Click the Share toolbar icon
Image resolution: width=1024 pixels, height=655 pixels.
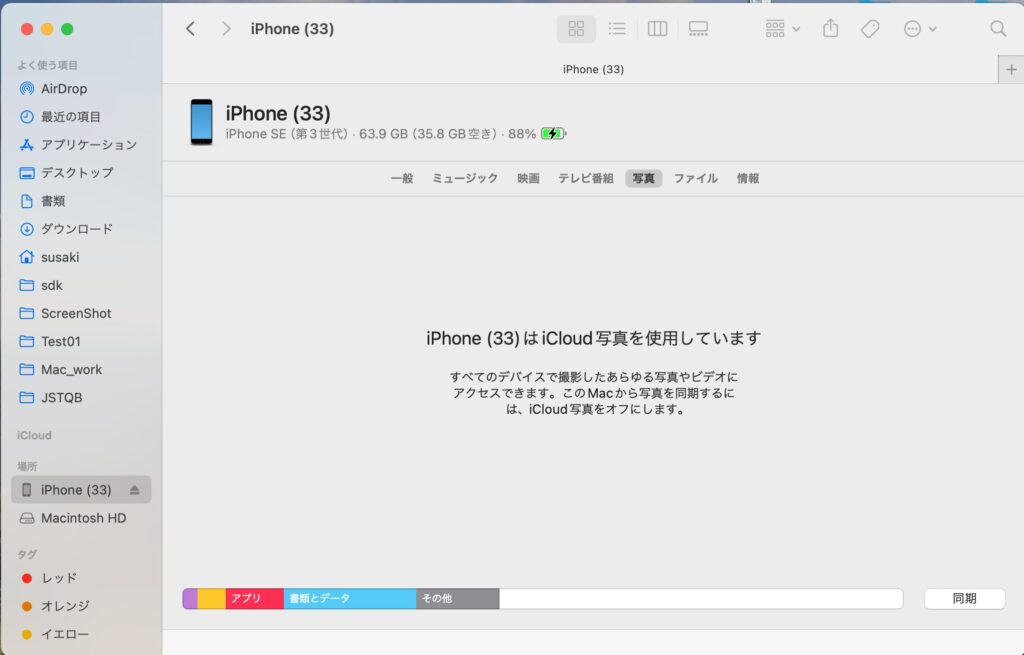(830, 28)
